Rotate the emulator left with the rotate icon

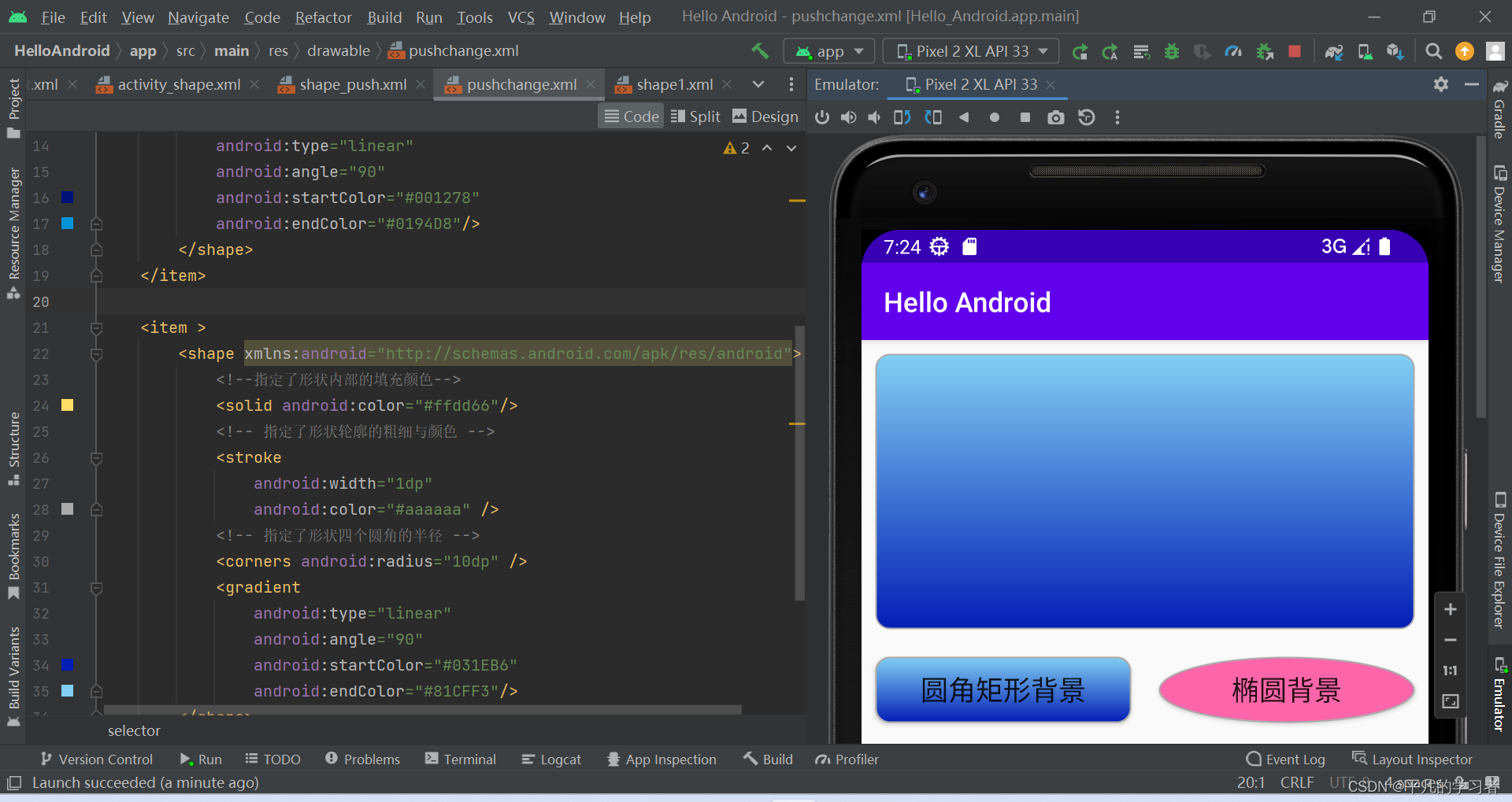pos(902,117)
